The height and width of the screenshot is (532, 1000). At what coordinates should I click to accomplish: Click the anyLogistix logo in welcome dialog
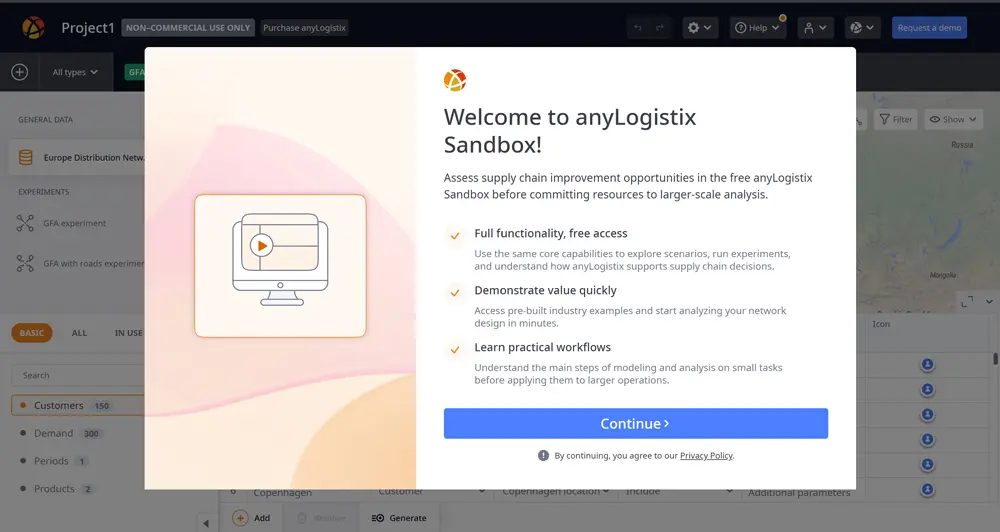455,80
